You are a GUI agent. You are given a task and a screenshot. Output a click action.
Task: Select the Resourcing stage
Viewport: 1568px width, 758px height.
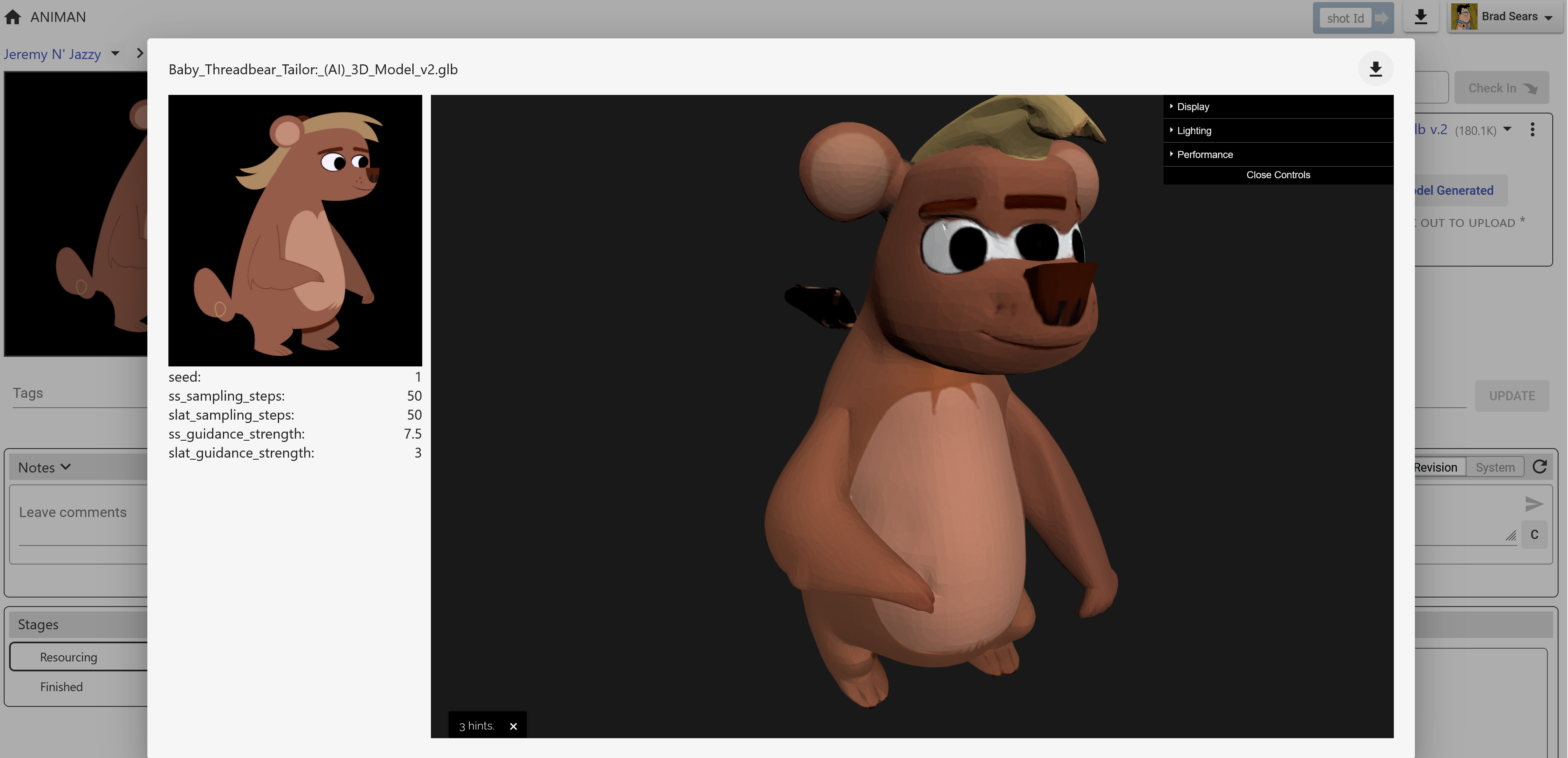68,657
